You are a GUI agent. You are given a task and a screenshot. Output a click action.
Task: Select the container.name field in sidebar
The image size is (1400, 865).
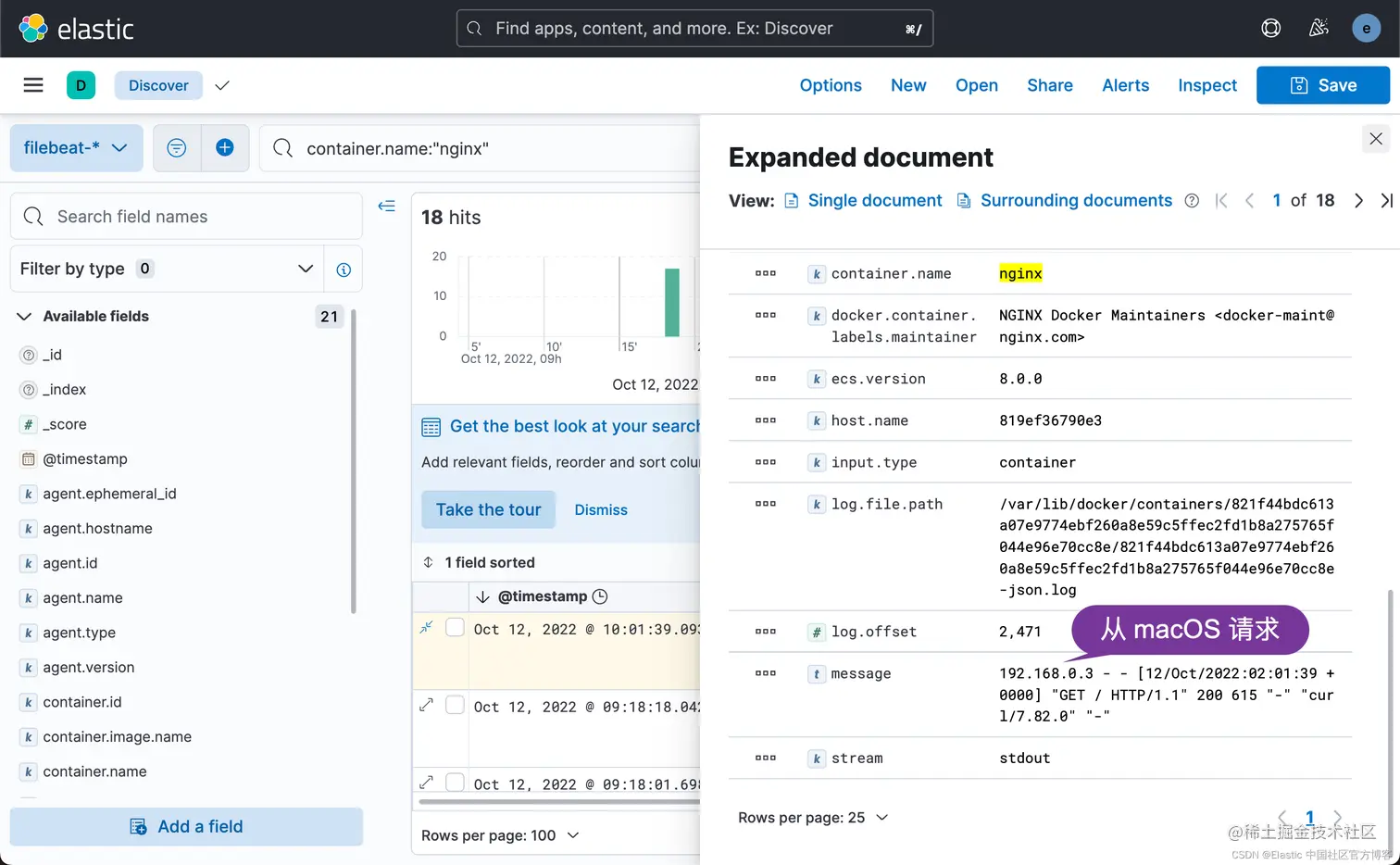94,771
